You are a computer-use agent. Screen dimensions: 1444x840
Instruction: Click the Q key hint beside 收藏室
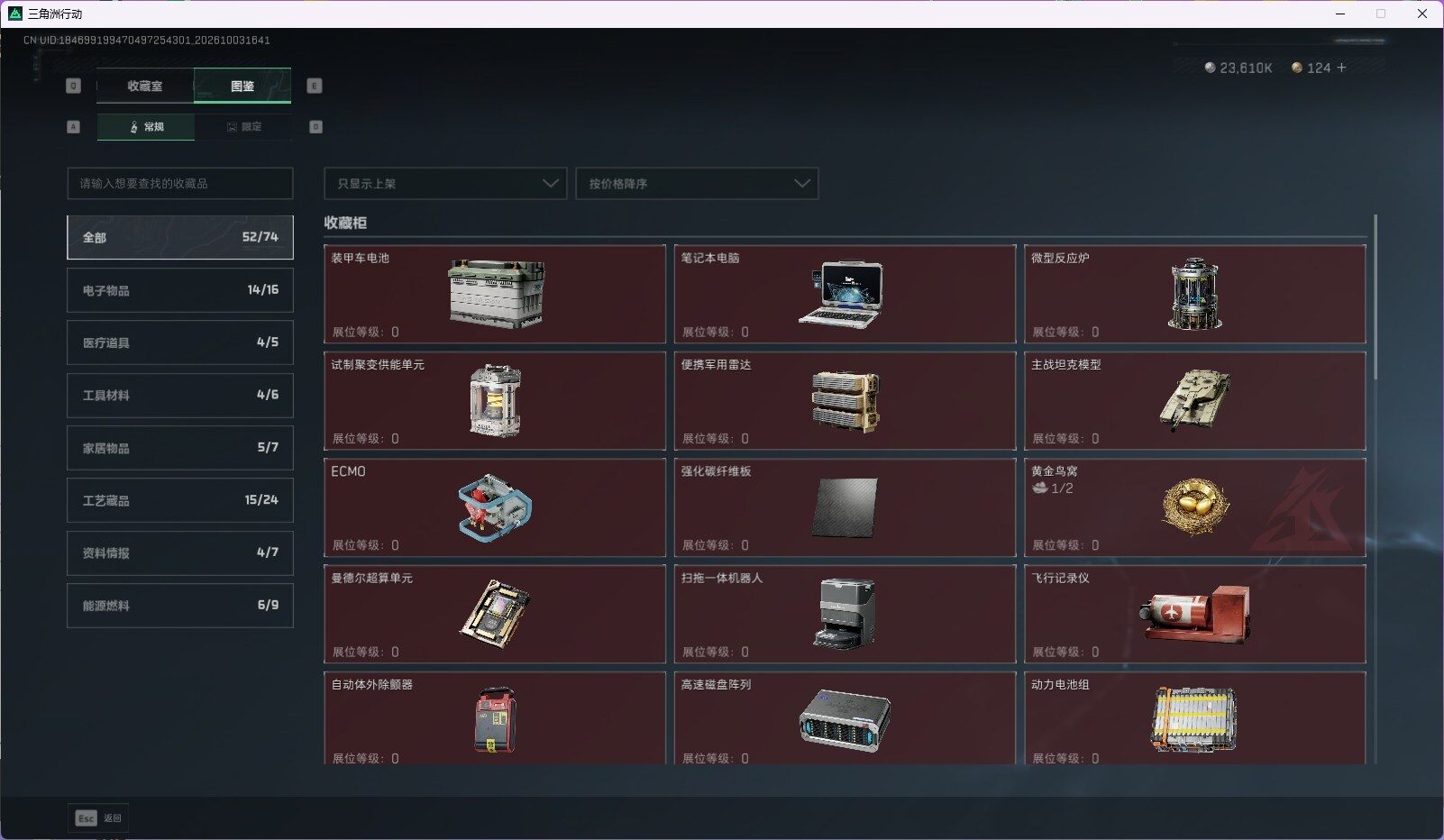coord(74,87)
